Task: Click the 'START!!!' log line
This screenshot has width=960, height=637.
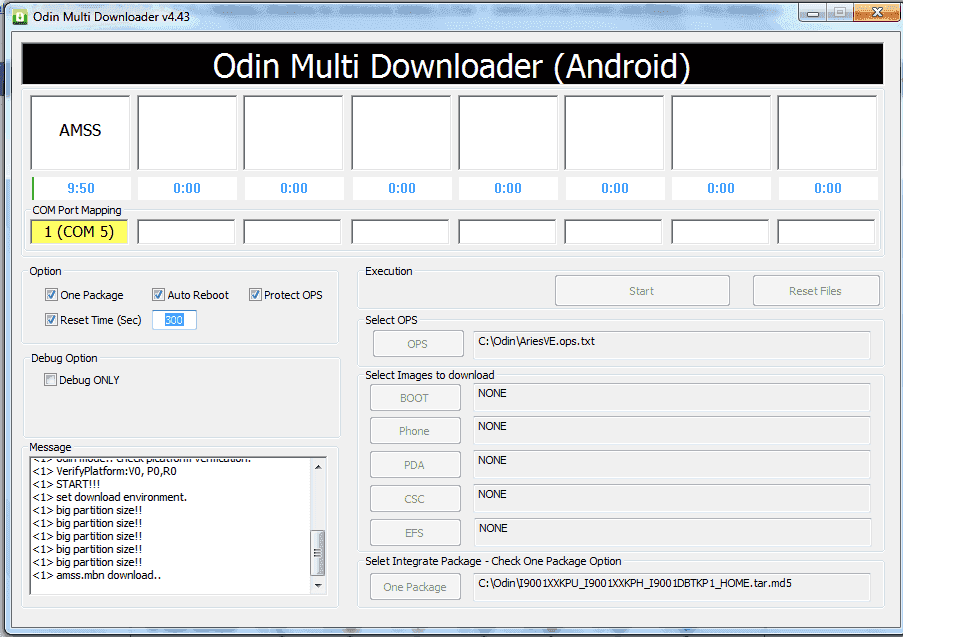Action: [x=66, y=484]
